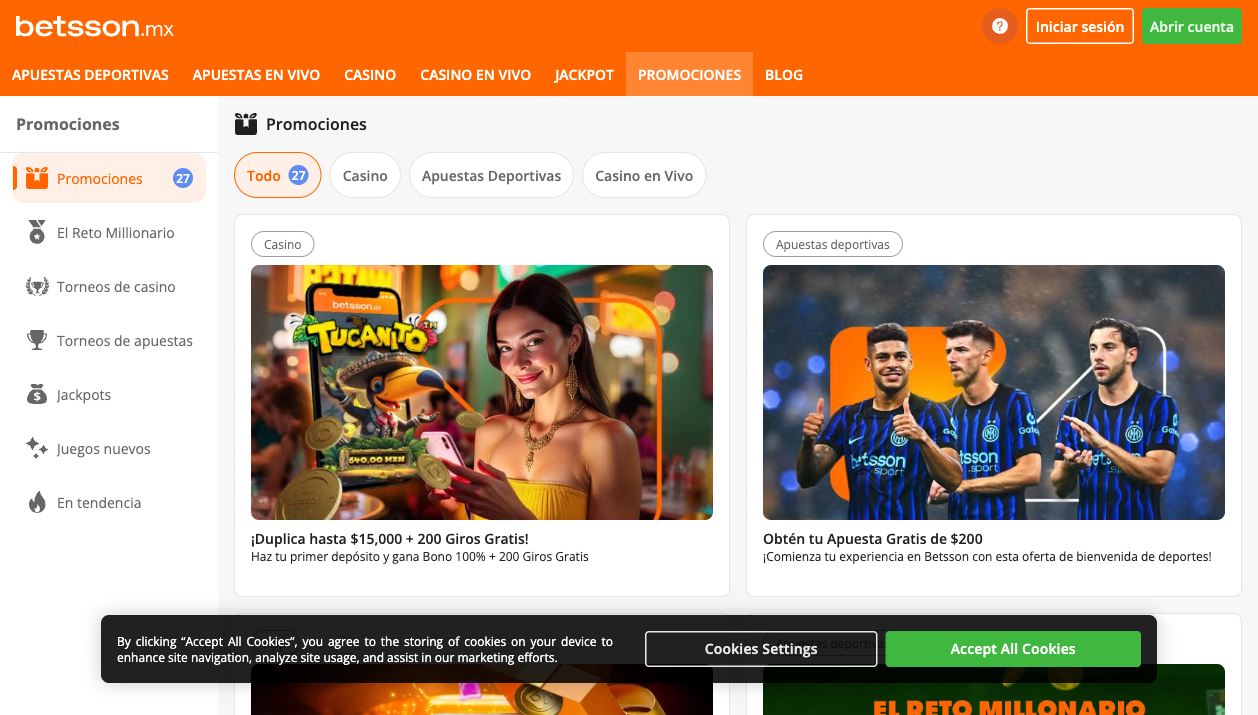Click Accept All Cookies button
Image resolution: width=1258 pixels, height=715 pixels.
click(x=1013, y=649)
